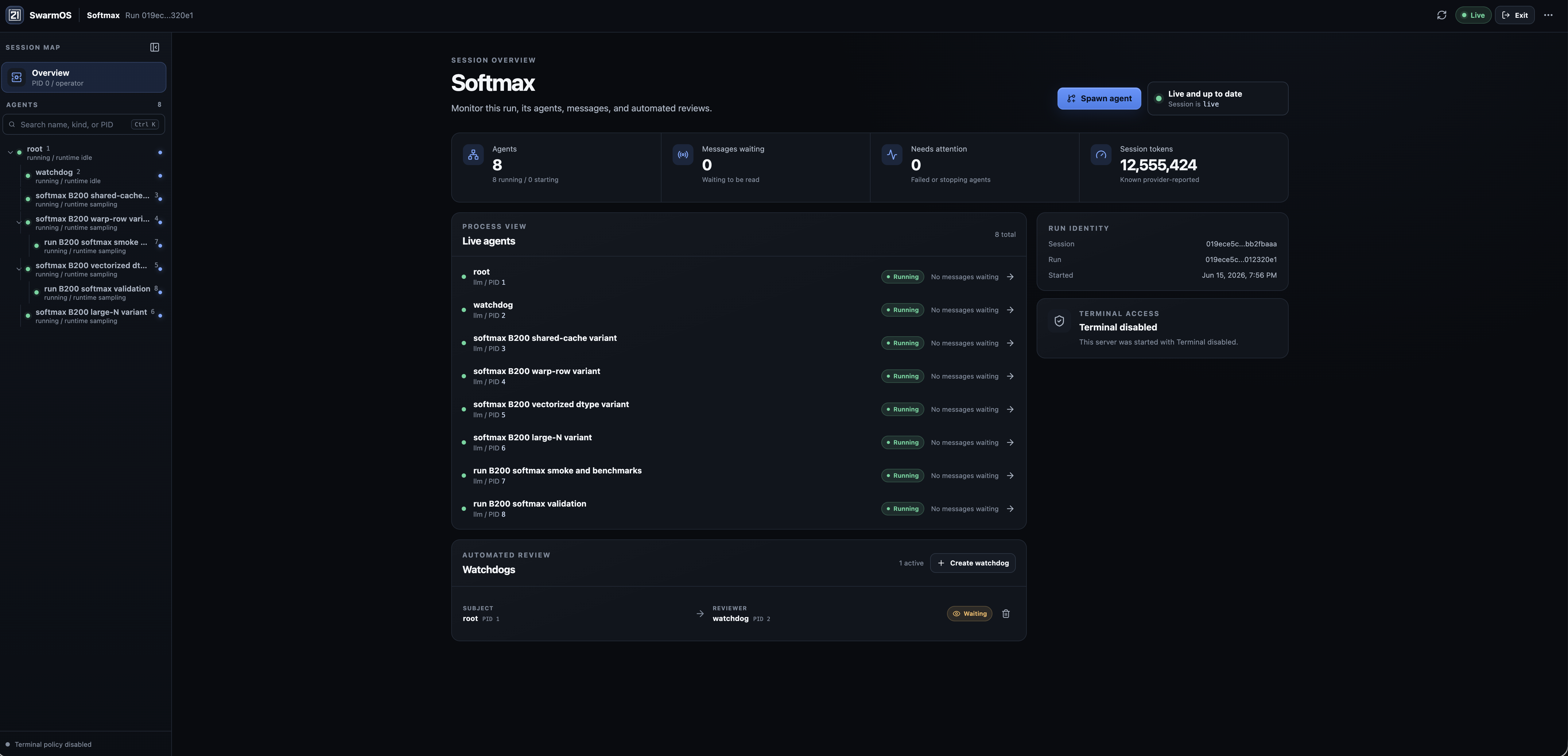Click the Terminal access shield icon
This screenshot has width=1568, height=756.
[1059, 321]
